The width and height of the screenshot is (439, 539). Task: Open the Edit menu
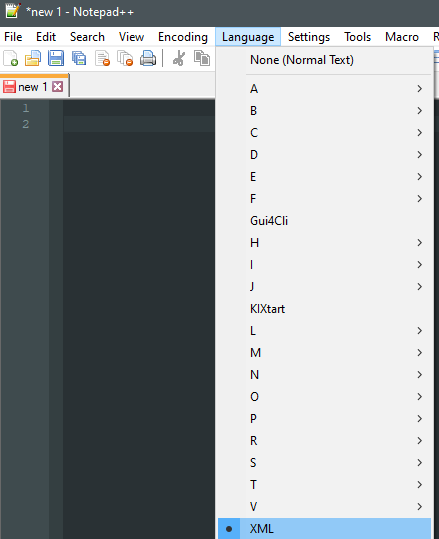(46, 37)
